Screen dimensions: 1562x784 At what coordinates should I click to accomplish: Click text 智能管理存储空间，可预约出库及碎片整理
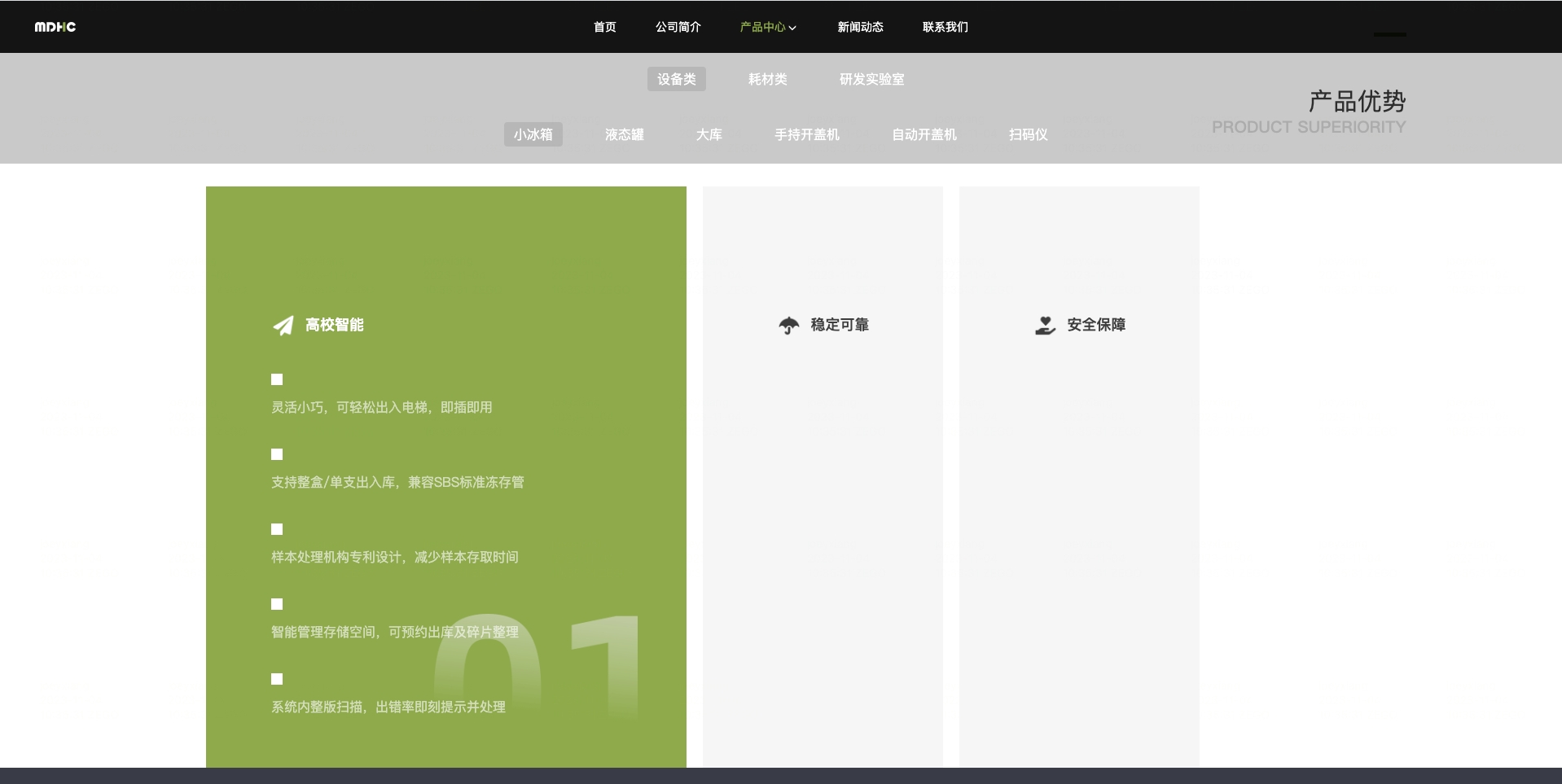click(x=395, y=632)
